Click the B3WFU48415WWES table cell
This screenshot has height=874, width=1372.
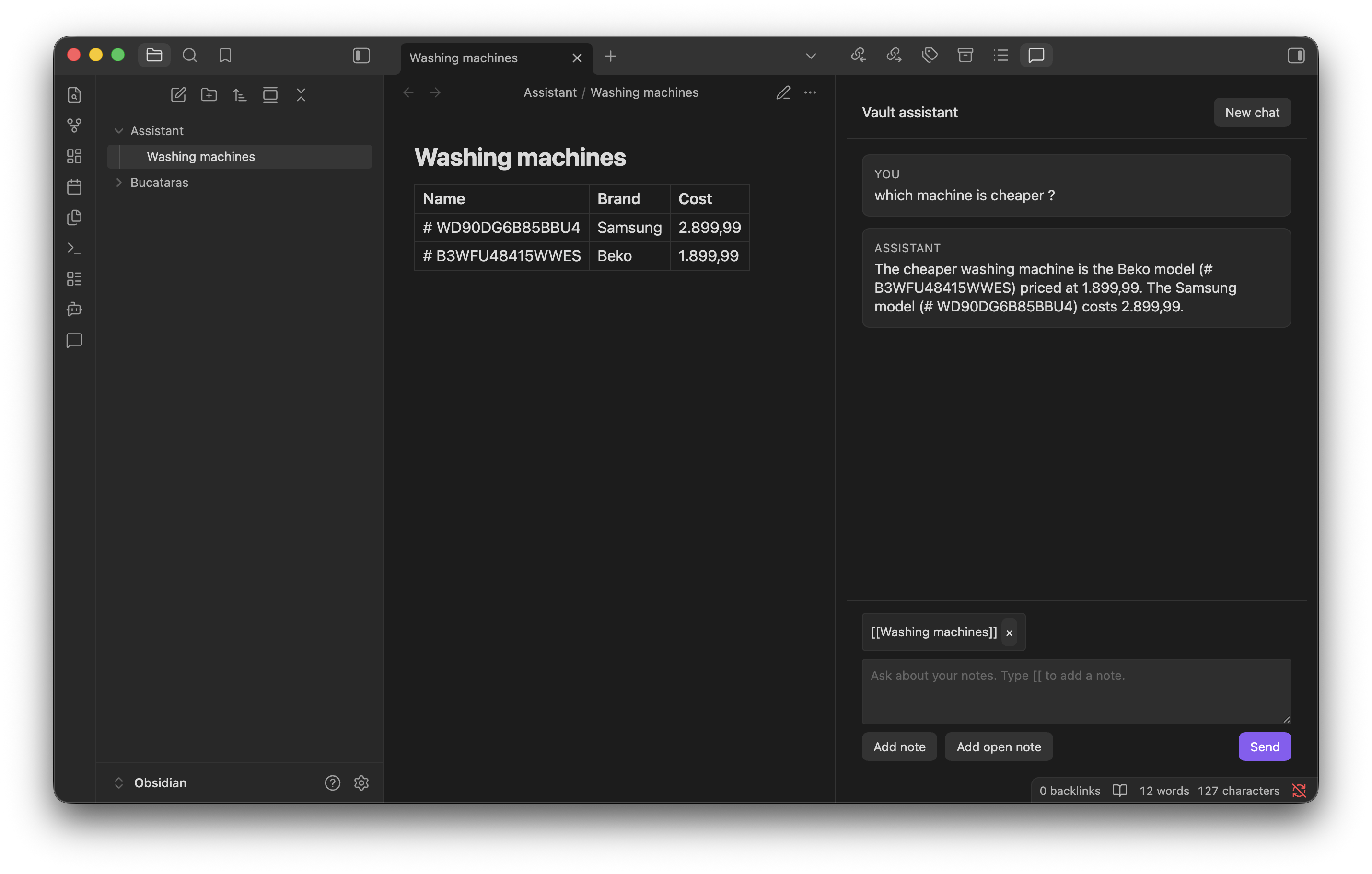pos(501,256)
